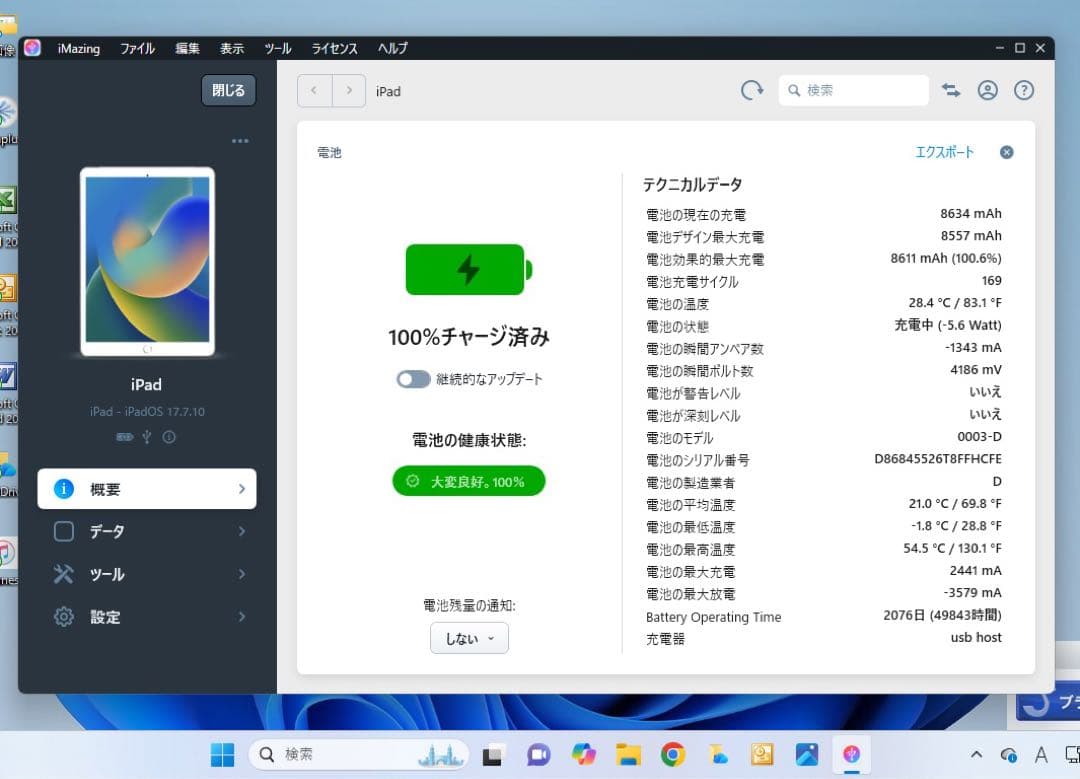This screenshot has height=779, width=1080.
Task: Open the 電池残量の通知 dropdown
Action: pyautogui.click(x=469, y=638)
